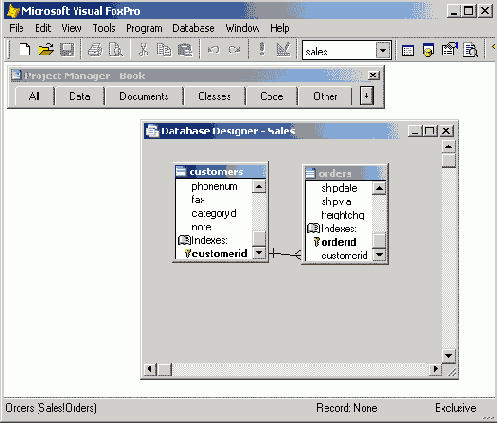This screenshot has height=423, width=497.
Task: Switch to the Classes tab
Action: click(214, 96)
